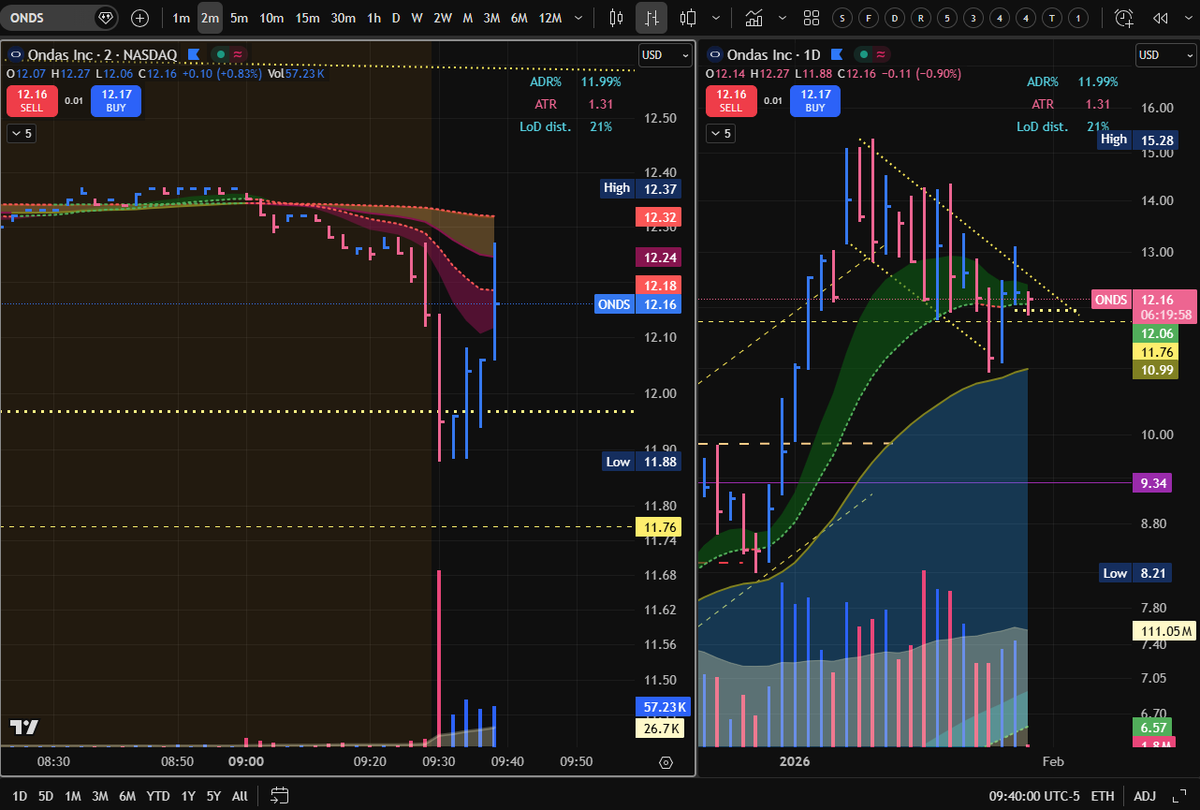Add a symbol with the plus icon

[x=140, y=18]
